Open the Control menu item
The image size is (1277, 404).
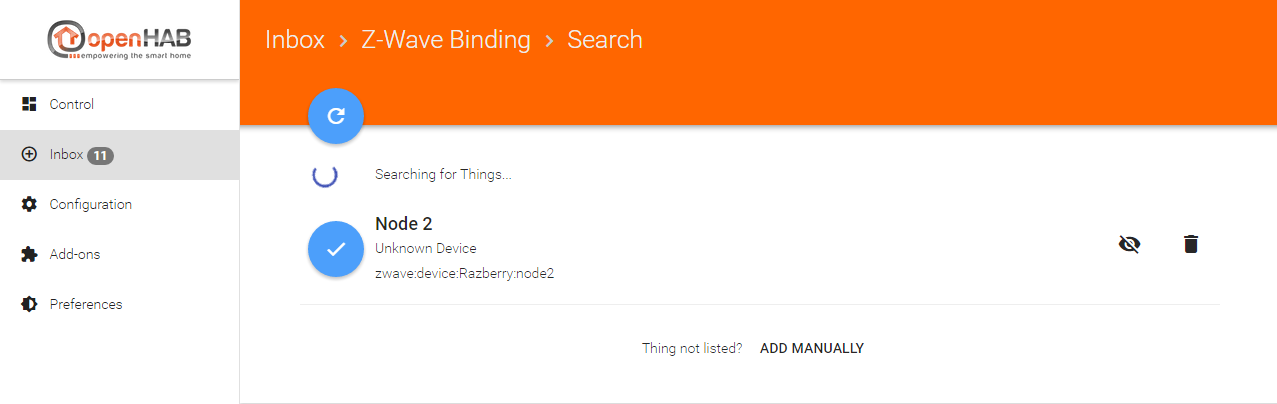pos(72,104)
